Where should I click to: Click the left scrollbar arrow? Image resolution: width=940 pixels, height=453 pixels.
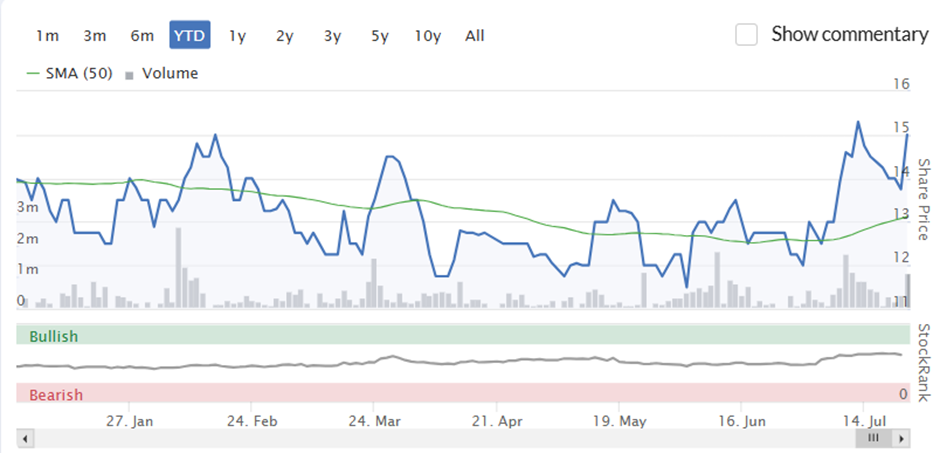[25, 438]
